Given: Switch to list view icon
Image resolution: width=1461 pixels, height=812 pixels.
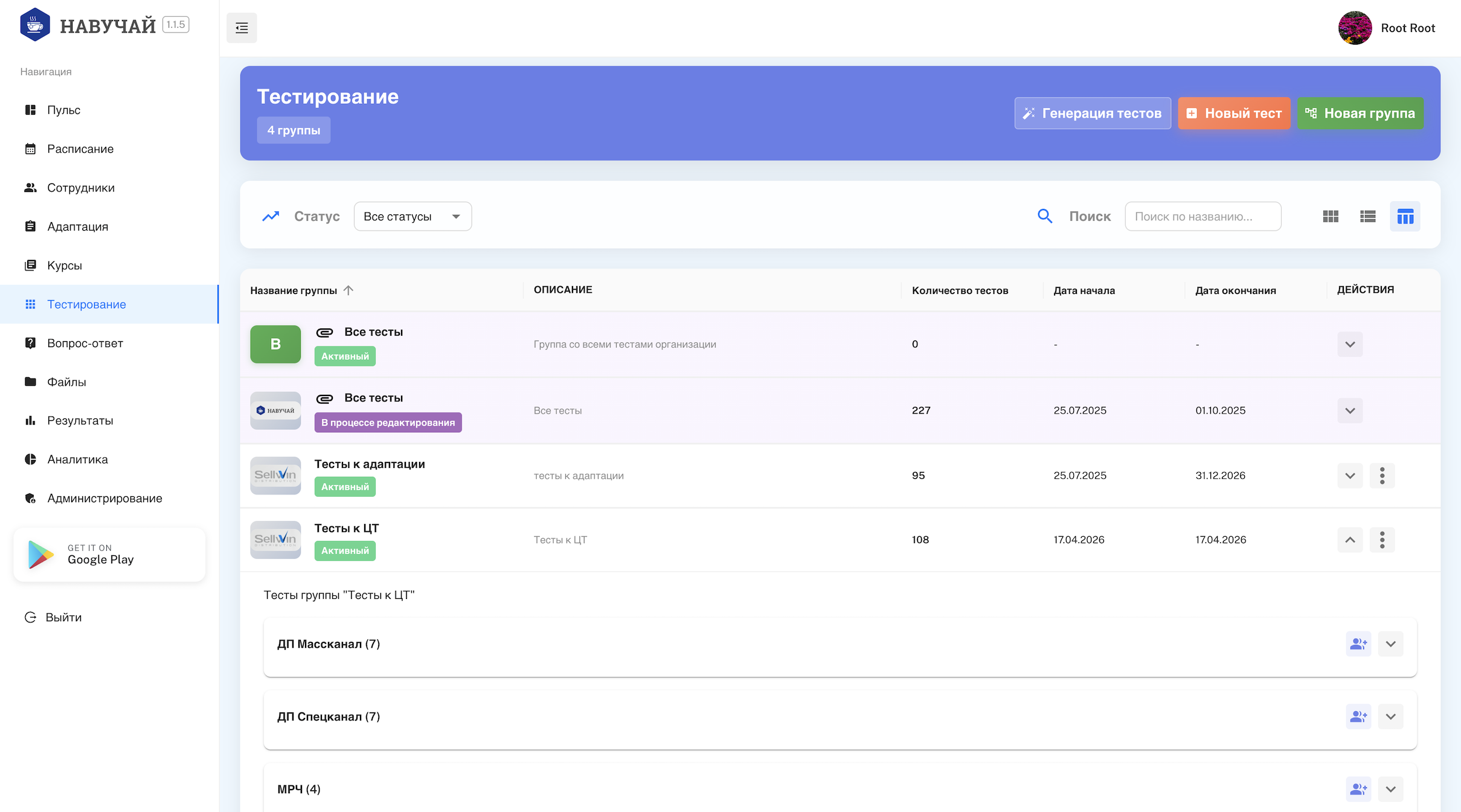Looking at the screenshot, I should pyautogui.click(x=1368, y=216).
